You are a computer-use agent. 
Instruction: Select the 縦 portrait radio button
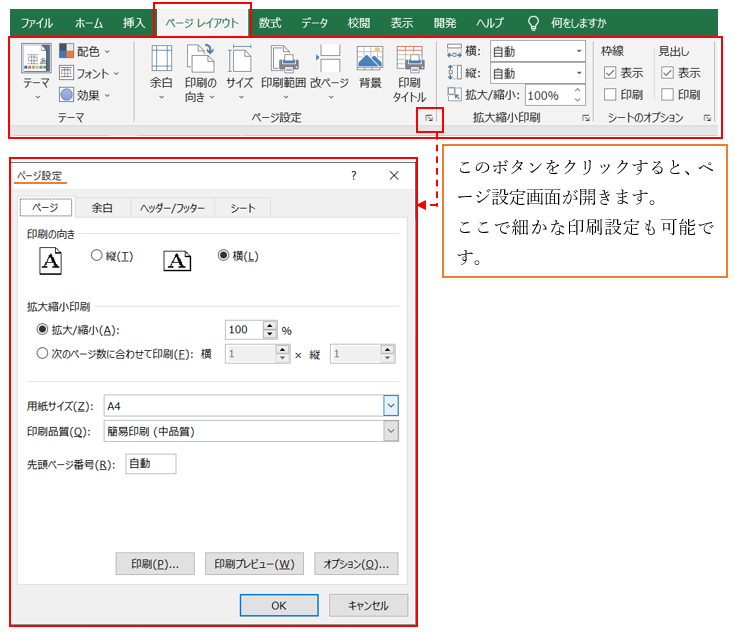[97, 256]
